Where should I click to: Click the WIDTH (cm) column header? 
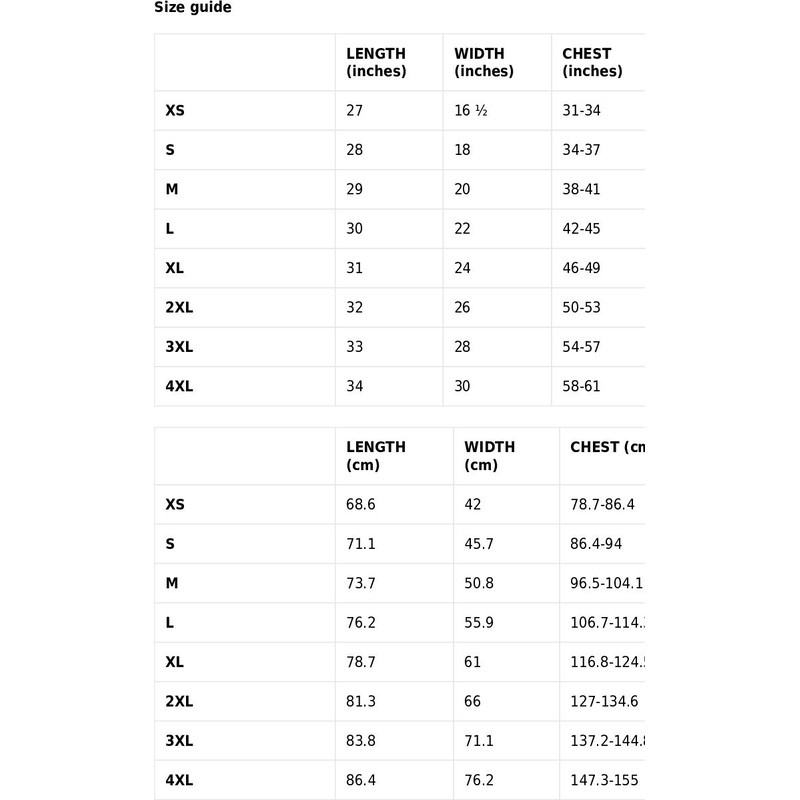[490, 456]
